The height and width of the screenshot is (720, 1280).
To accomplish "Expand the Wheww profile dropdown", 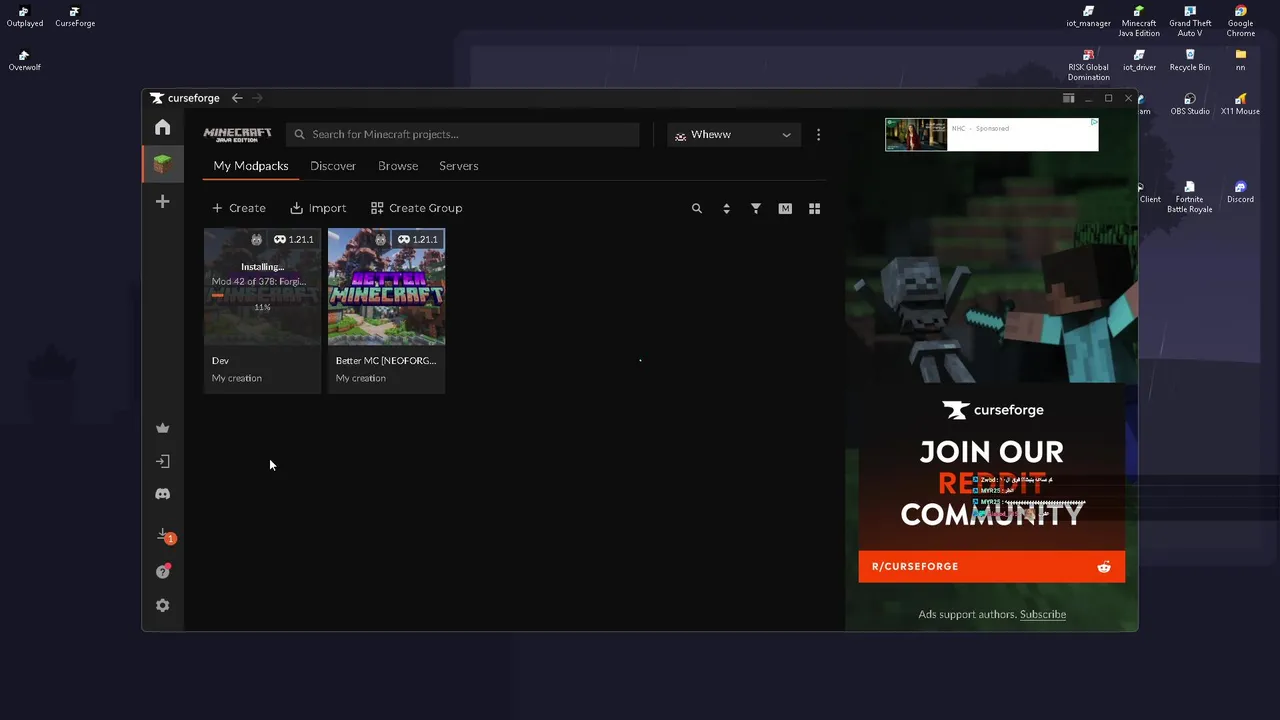I will pos(734,134).
